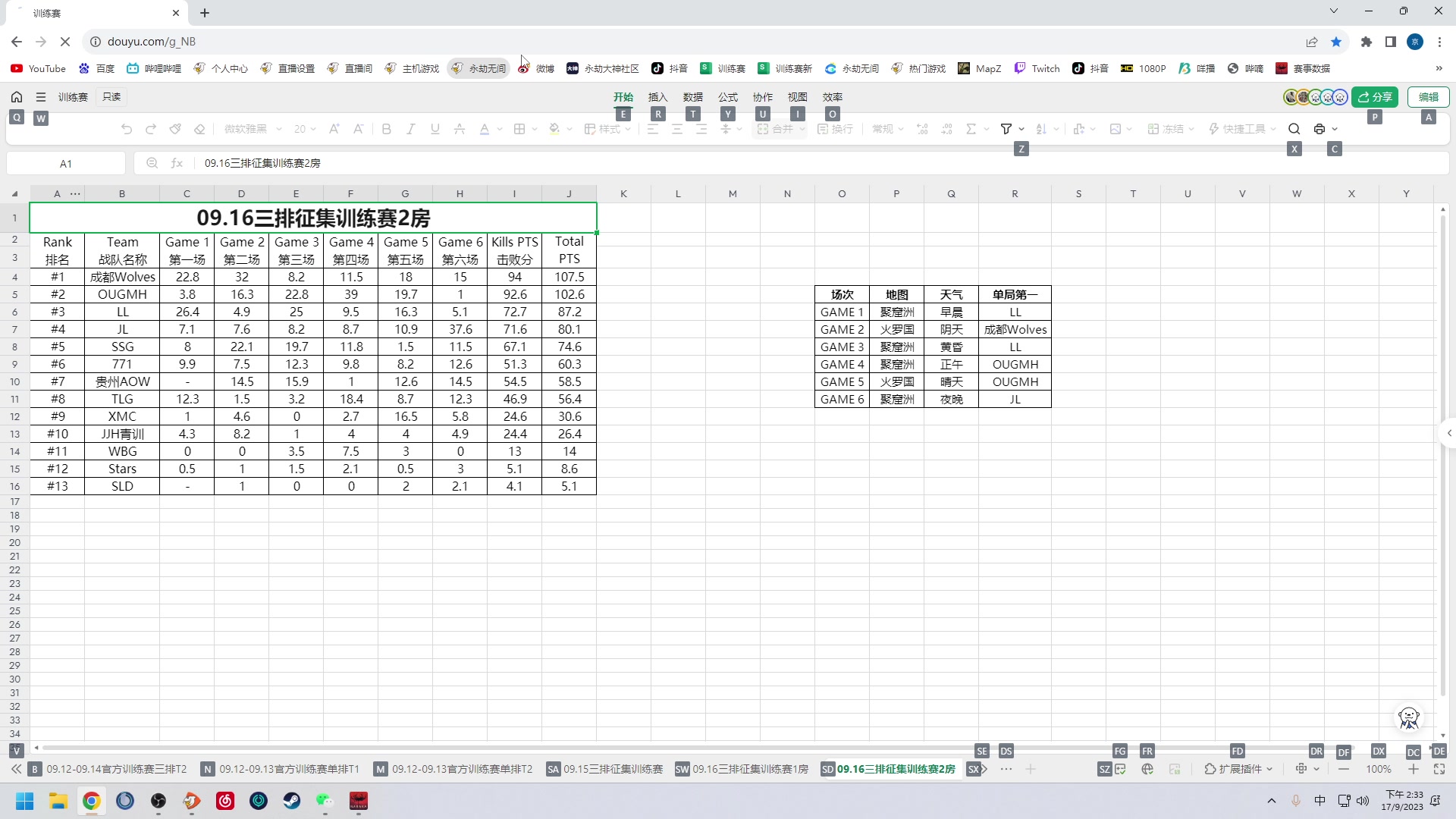Open the hamburger menu icon

(41, 97)
